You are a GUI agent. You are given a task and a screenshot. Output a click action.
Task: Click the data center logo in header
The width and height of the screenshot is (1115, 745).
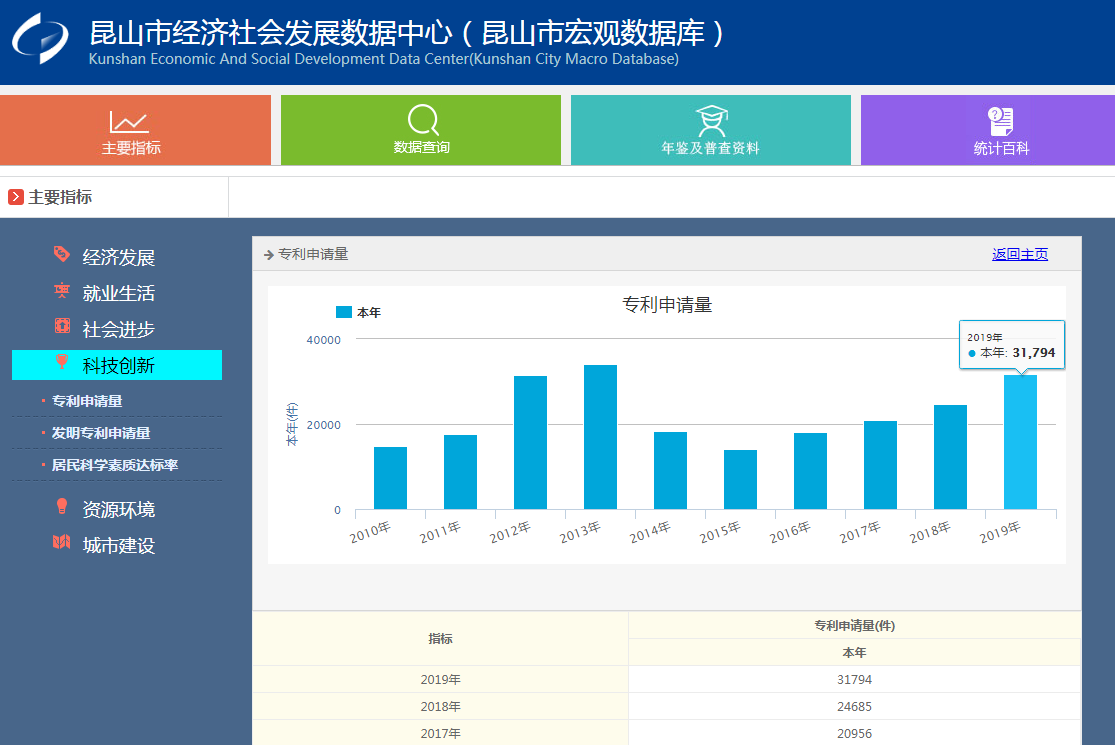coord(42,37)
